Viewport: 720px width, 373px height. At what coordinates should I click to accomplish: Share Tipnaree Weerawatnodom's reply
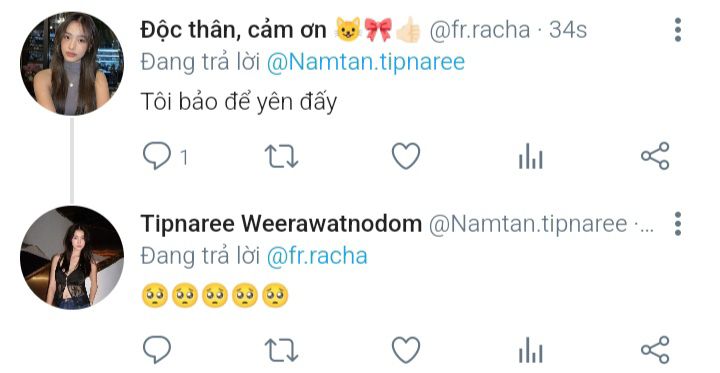tap(655, 350)
